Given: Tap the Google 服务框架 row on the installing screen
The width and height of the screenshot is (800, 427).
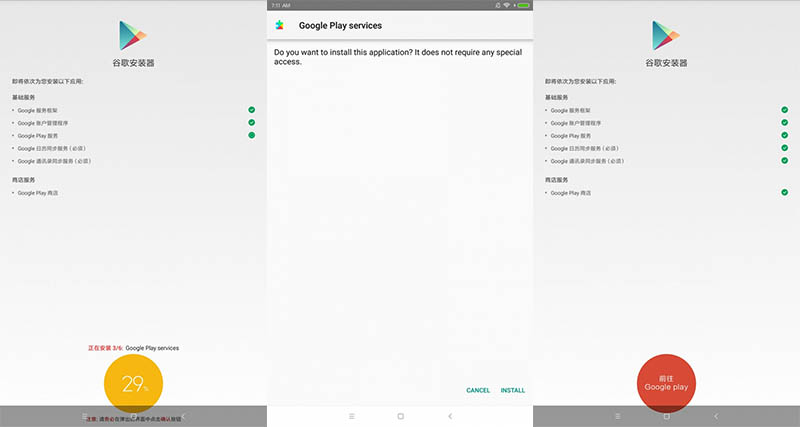Looking at the screenshot, I should pos(133,110).
